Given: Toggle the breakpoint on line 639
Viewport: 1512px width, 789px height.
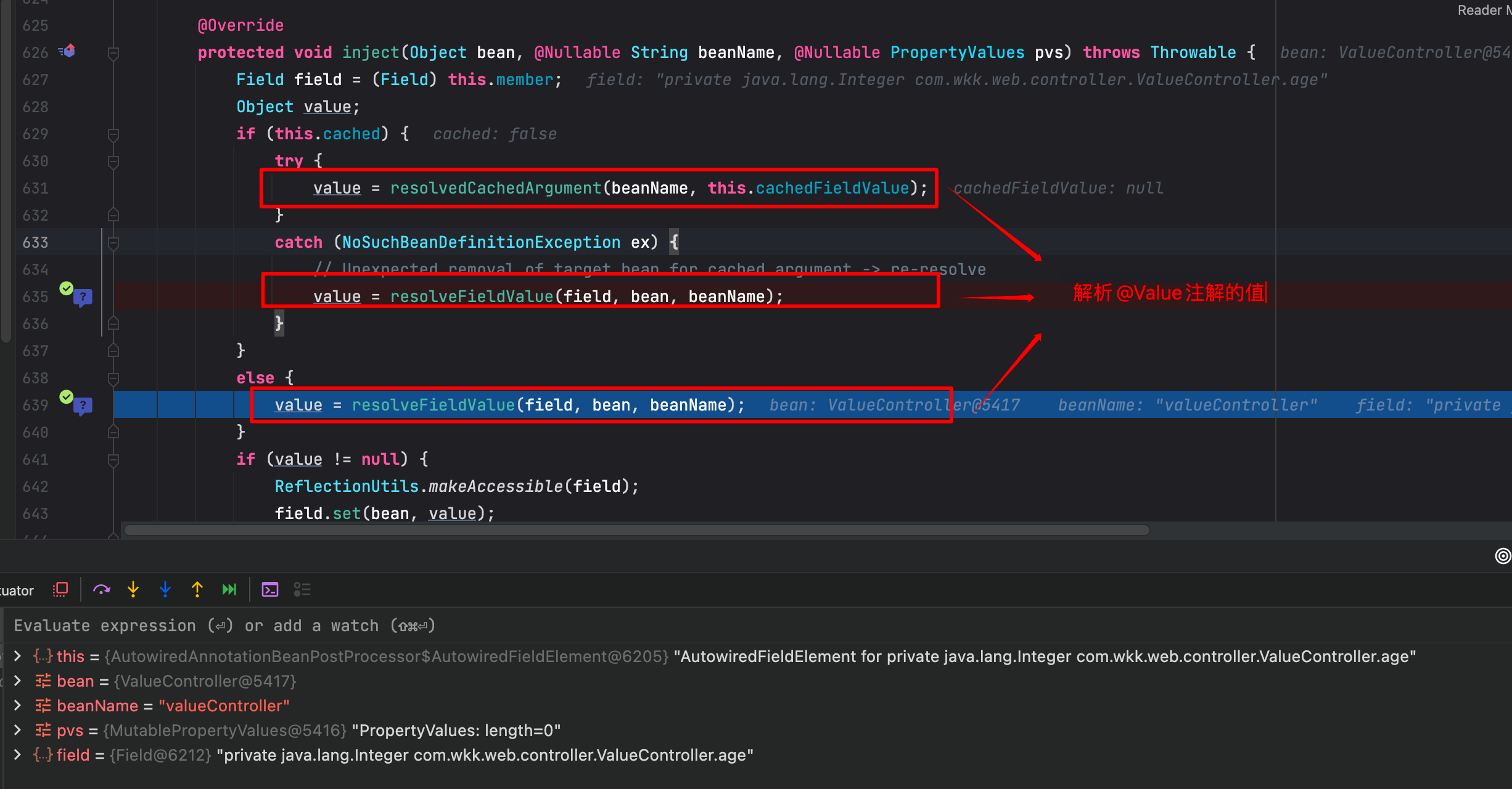Looking at the screenshot, I should click(x=66, y=398).
